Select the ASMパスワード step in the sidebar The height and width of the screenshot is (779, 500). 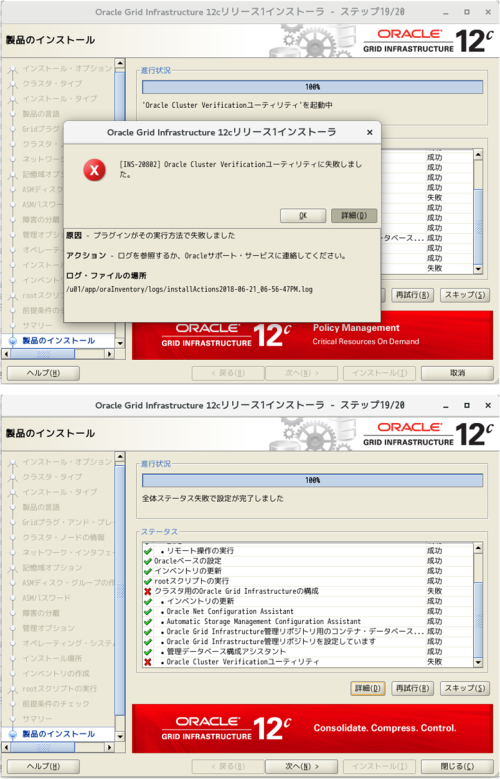click(46, 598)
